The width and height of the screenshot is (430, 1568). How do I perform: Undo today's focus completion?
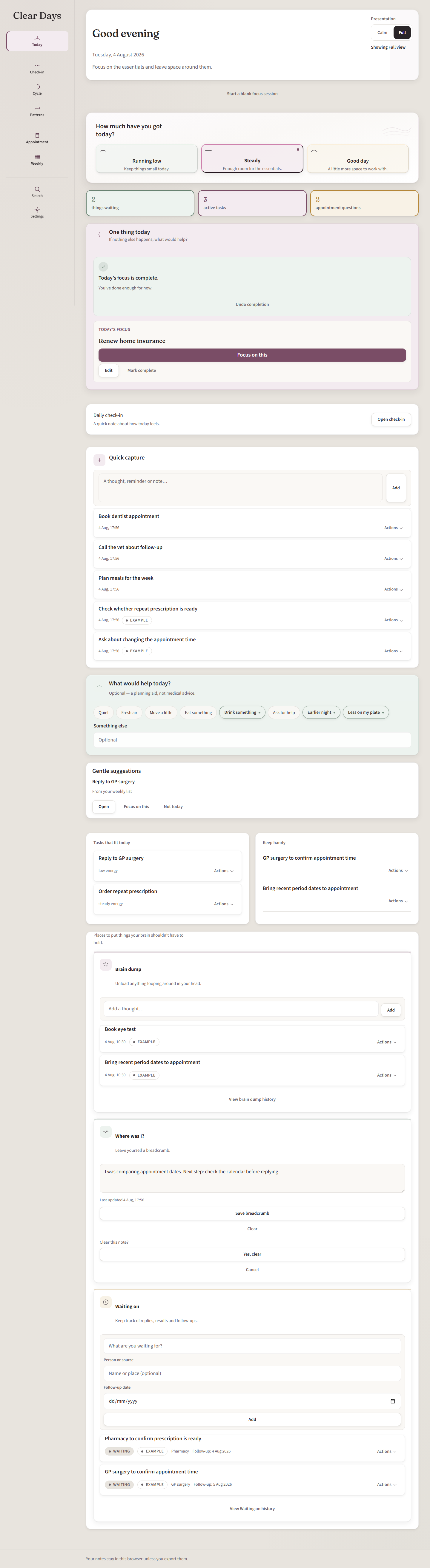pyautogui.click(x=252, y=304)
